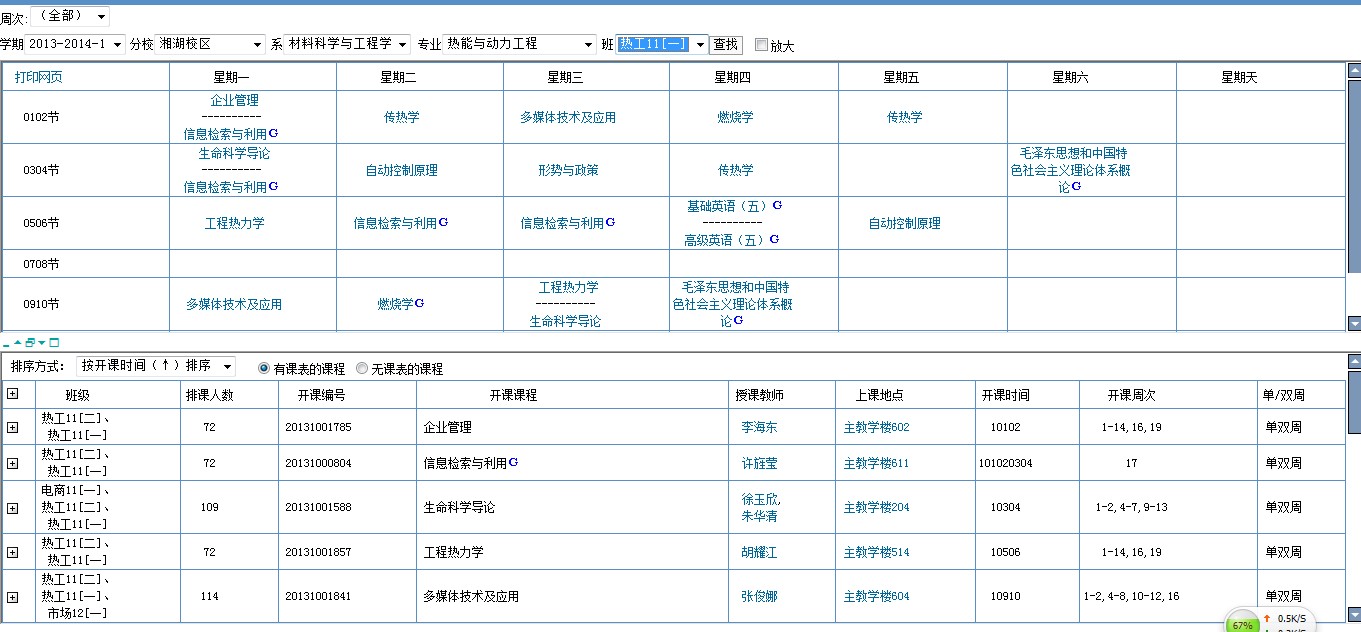Screen dimensions: 1361x632
Task: Click course list scrollbar up arrow
Action: click(x=1354, y=360)
